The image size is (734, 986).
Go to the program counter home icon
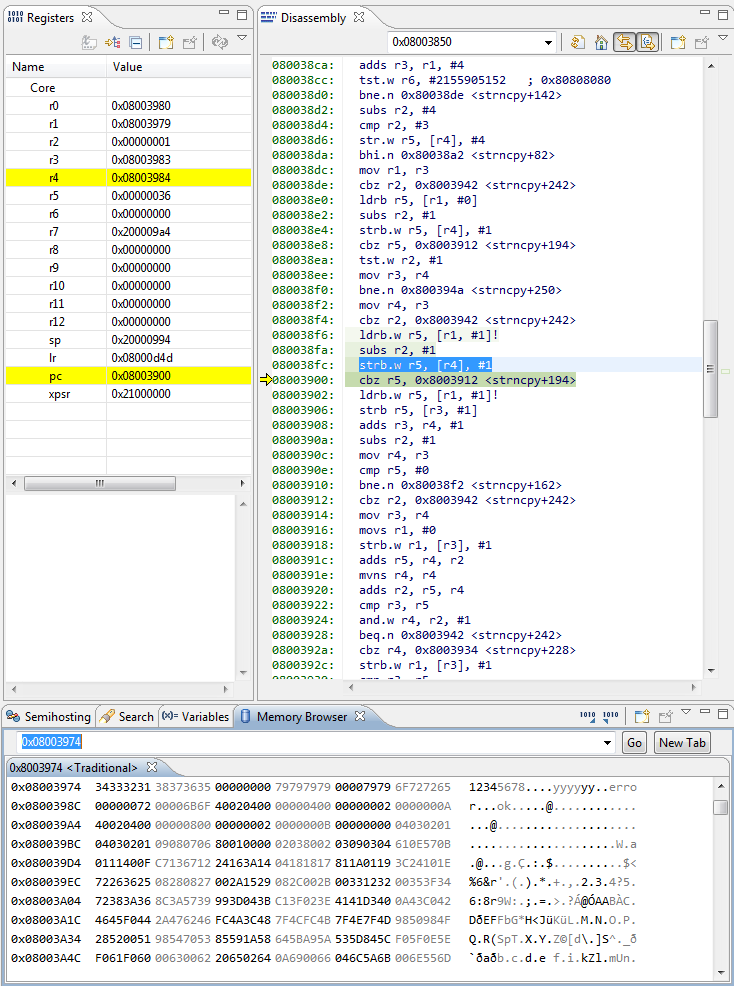[x=601, y=42]
